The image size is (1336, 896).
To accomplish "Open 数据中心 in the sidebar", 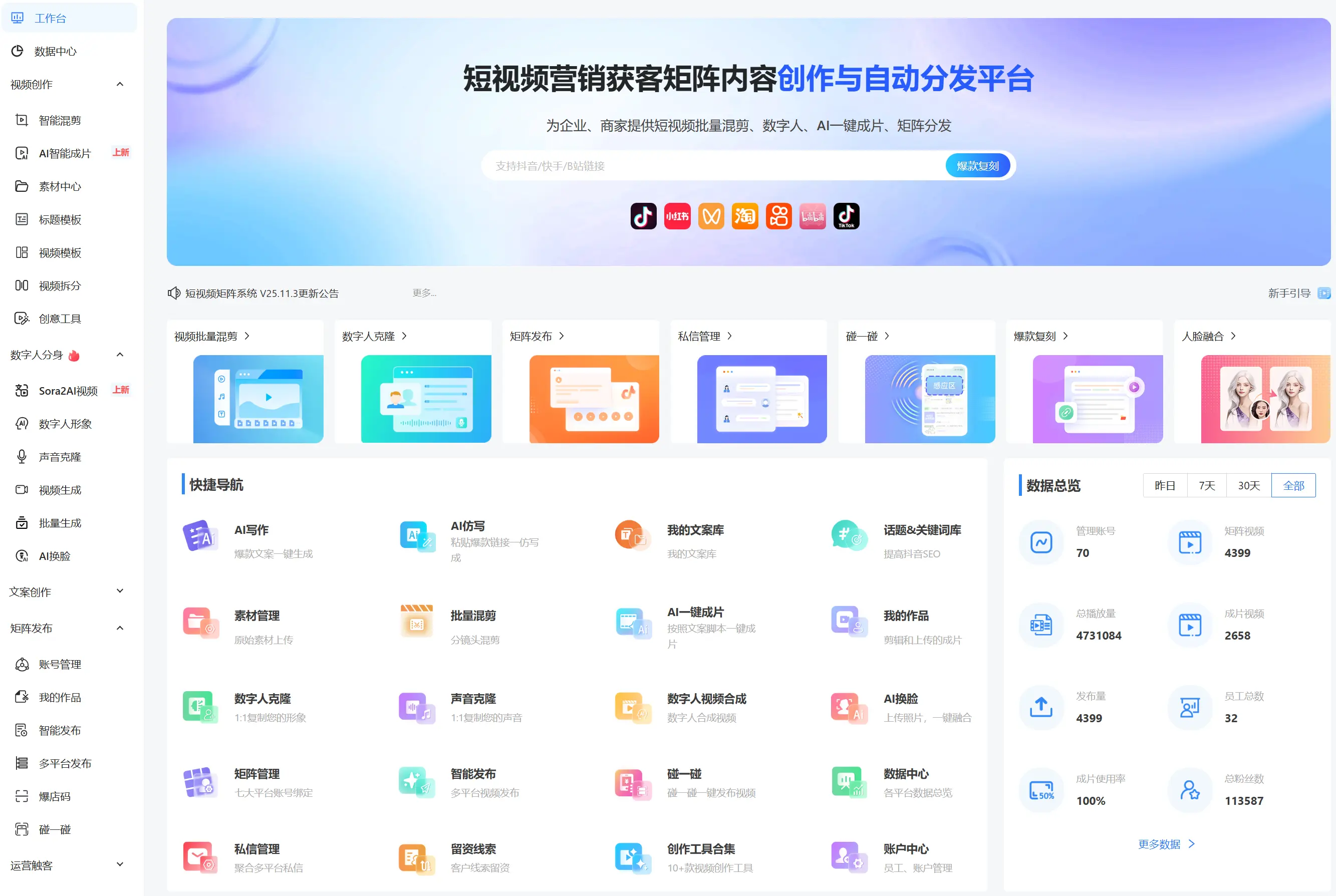I will 55,52.
